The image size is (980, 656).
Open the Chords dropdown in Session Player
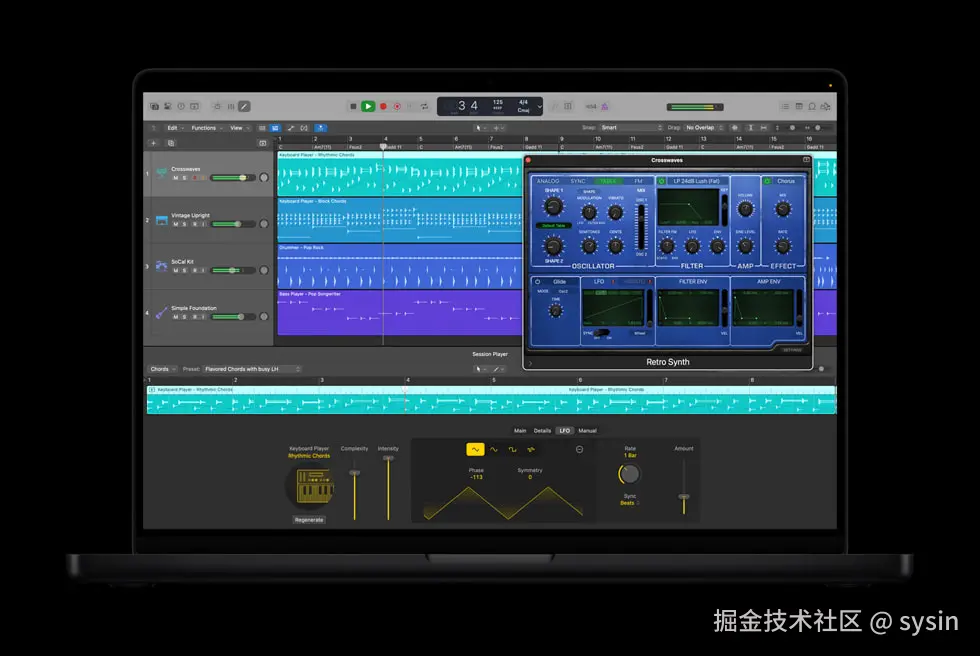click(x=162, y=369)
